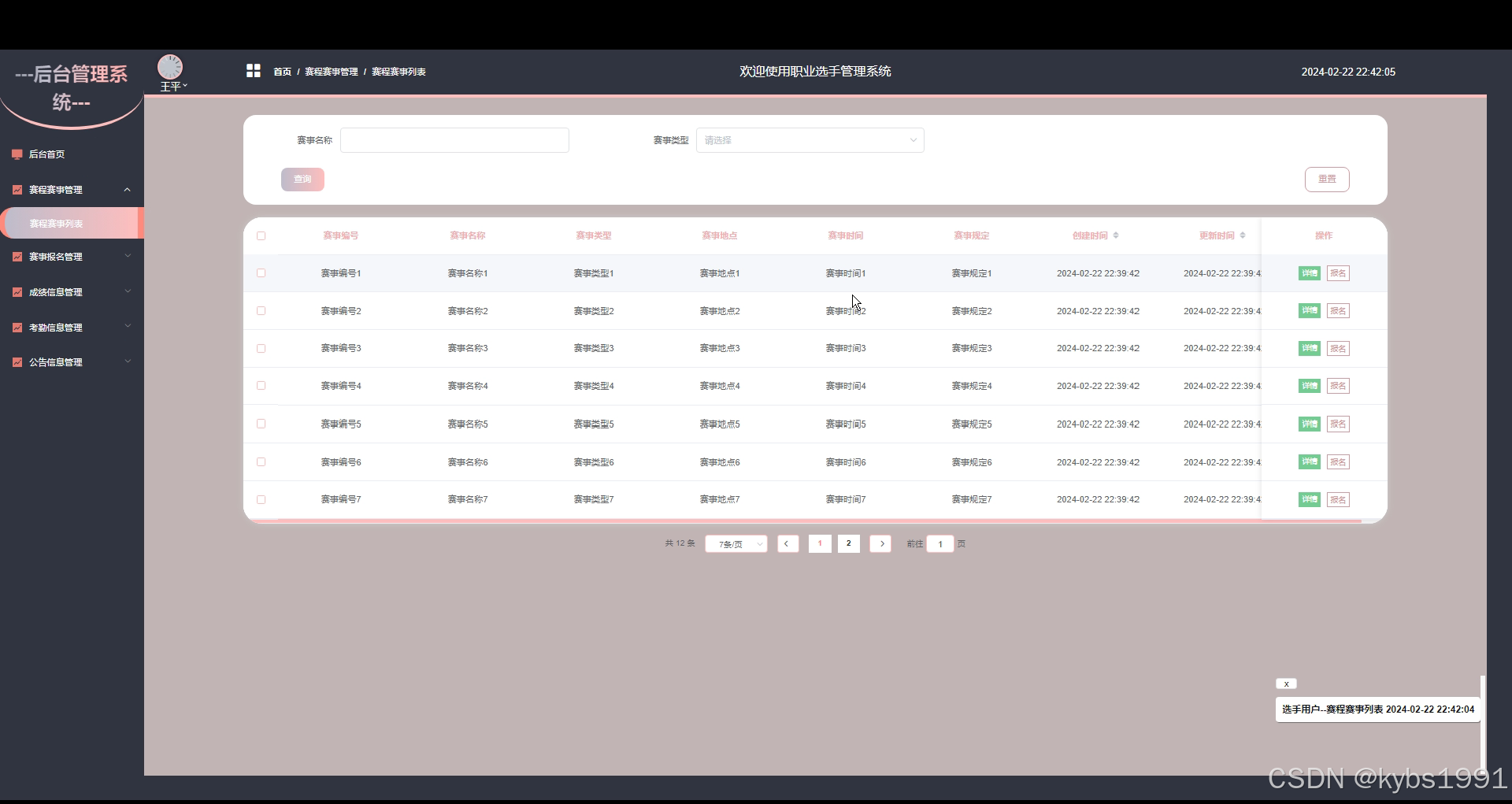Click the 赛事报名管理 chart icon
The width and height of the screenshot is (1512, 804).
[17, 257]
